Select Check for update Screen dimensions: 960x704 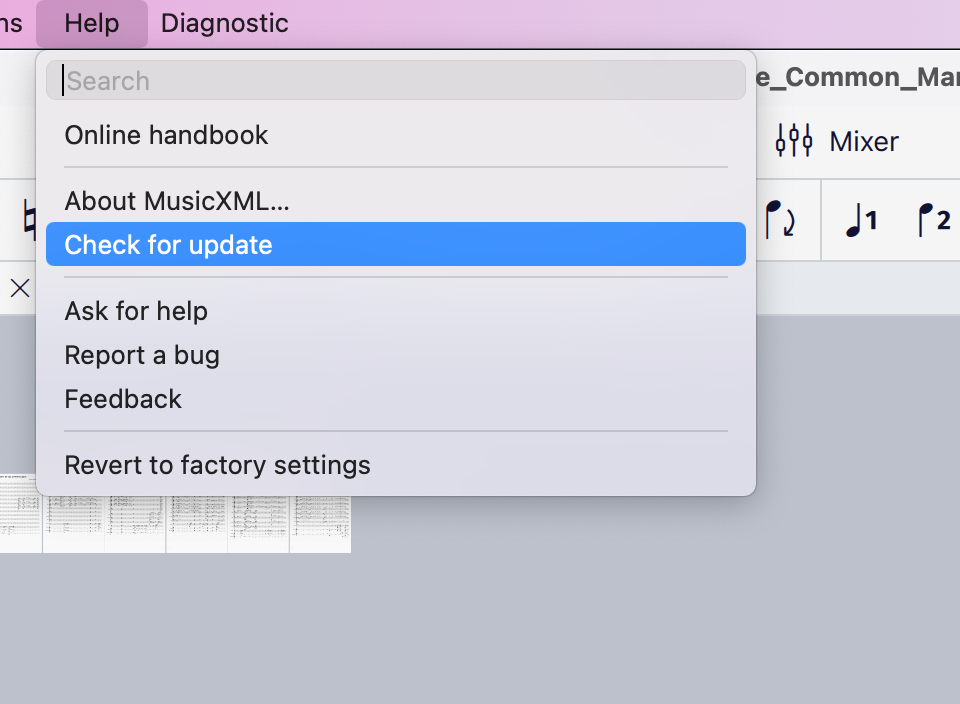tap(168, 243)
